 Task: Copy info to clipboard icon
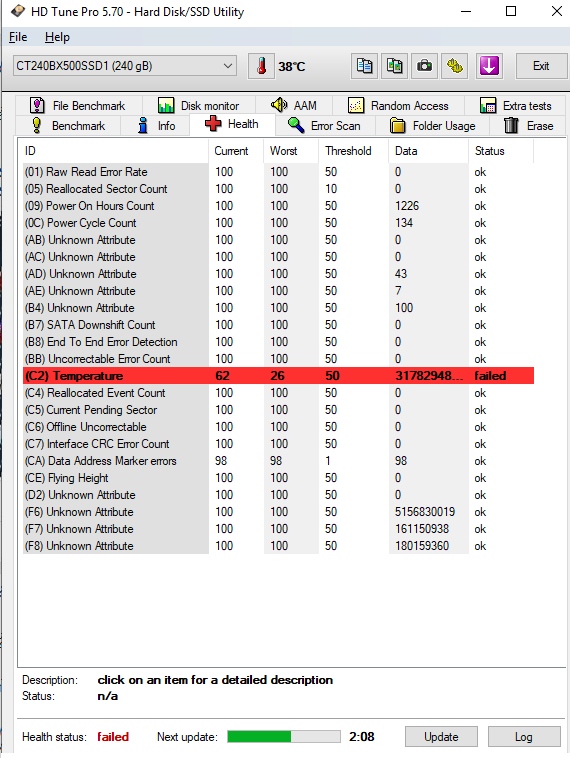tap(364, 66)
